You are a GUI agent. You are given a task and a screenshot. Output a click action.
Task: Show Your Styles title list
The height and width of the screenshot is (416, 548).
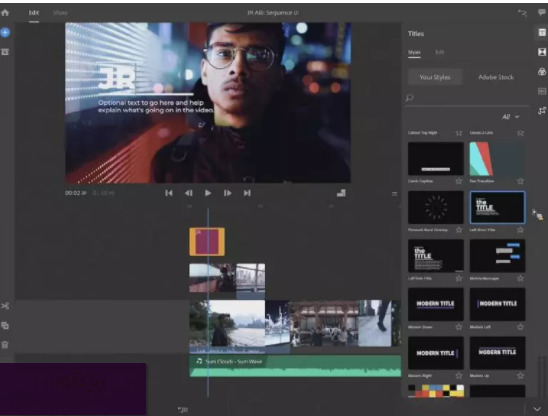coord(435,77)
